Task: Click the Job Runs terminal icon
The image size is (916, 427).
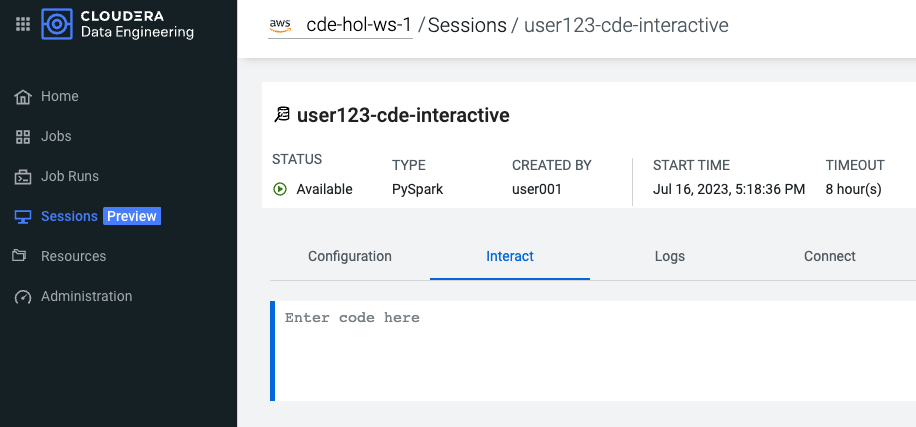Action: [23, 176]
